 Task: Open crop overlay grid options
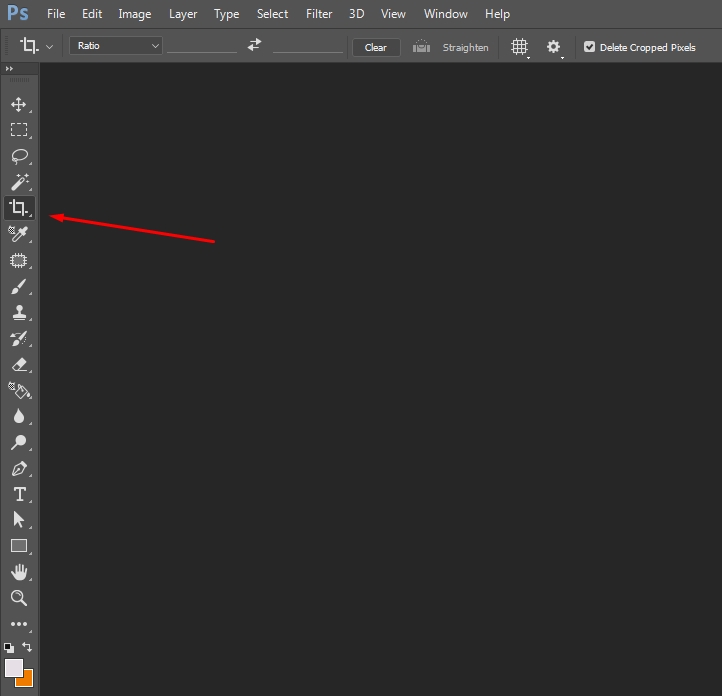(519, 47)
